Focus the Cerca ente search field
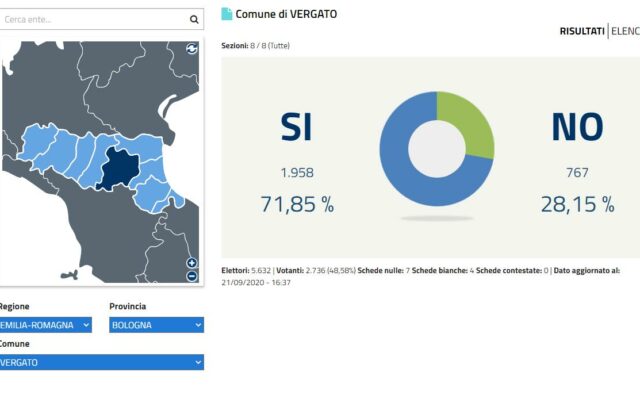640x395 pixels. (94, 19)
